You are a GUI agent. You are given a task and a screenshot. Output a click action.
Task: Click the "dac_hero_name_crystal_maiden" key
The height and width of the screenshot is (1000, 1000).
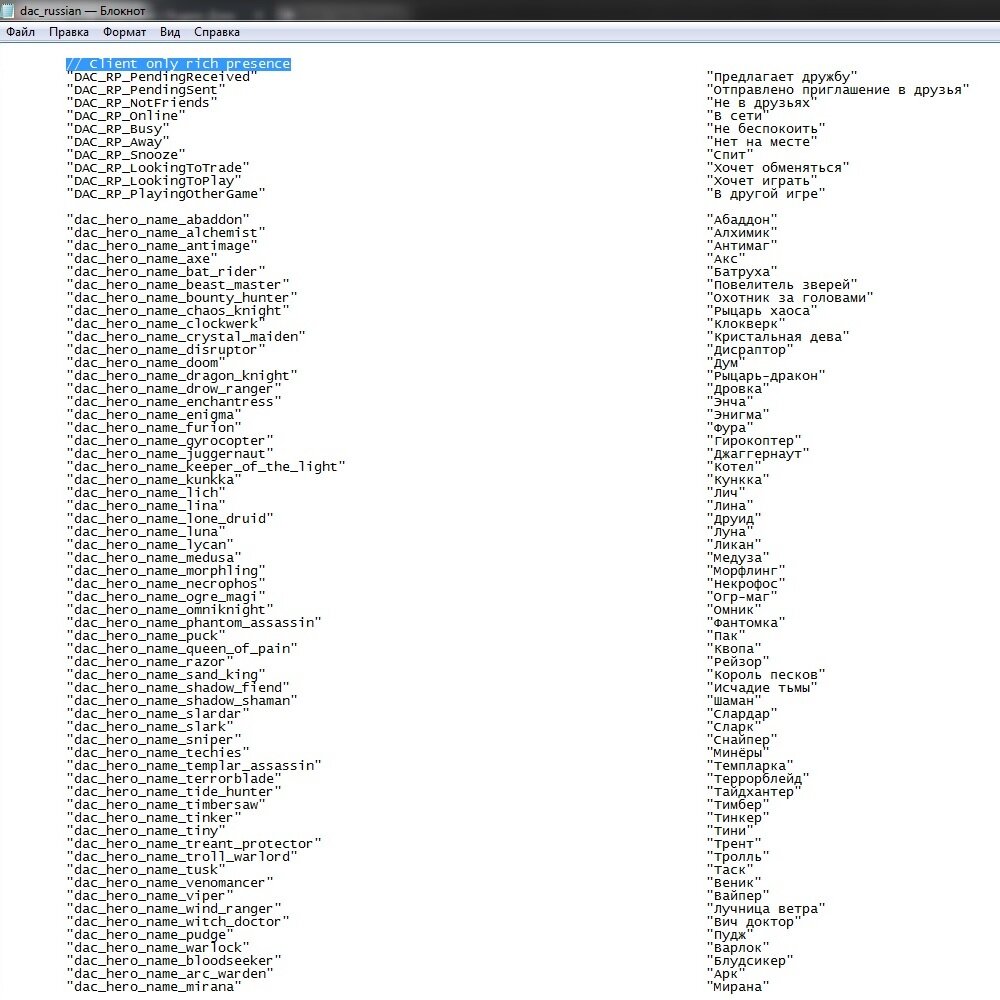(186, 337)
